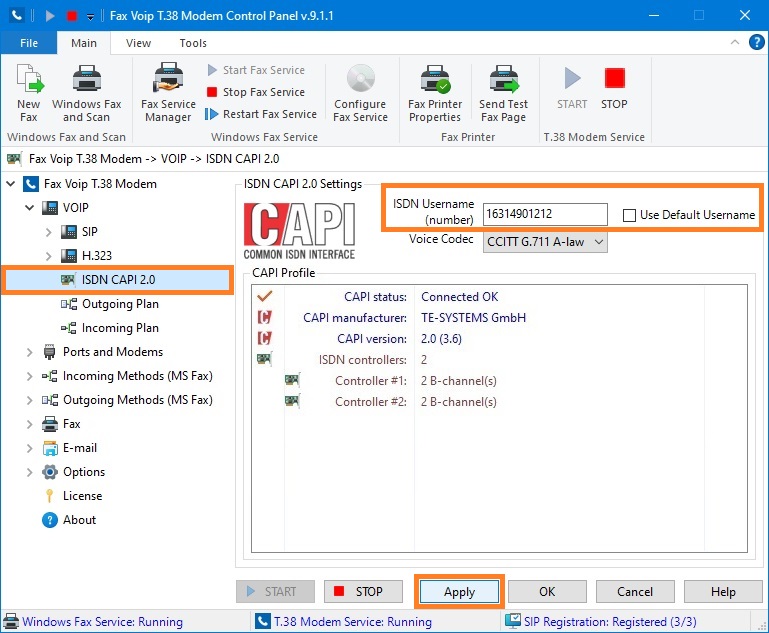Open New Fax from the ribbon
The width and height of the screenshot is (769, 633).
click(29, 93)
